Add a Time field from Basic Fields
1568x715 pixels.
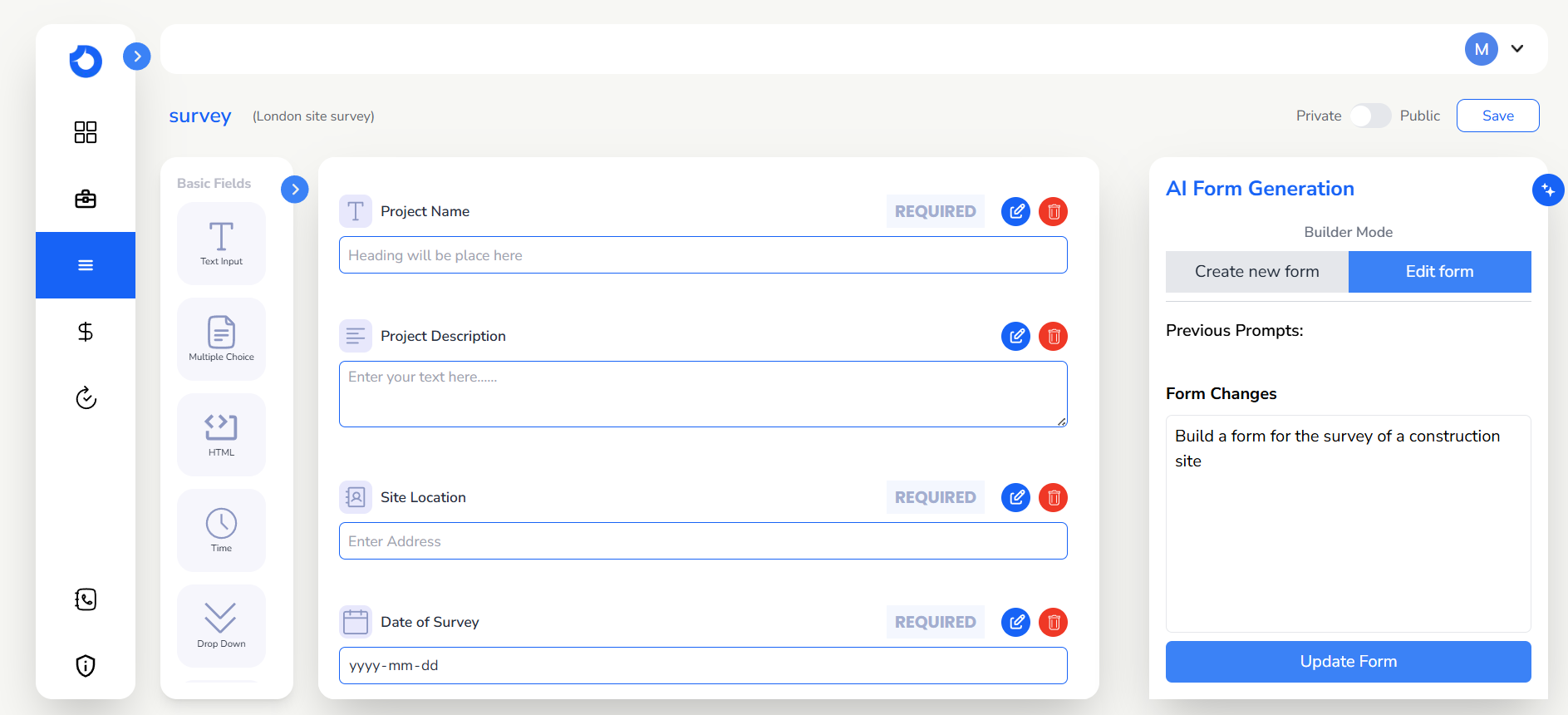coord(221,530)
